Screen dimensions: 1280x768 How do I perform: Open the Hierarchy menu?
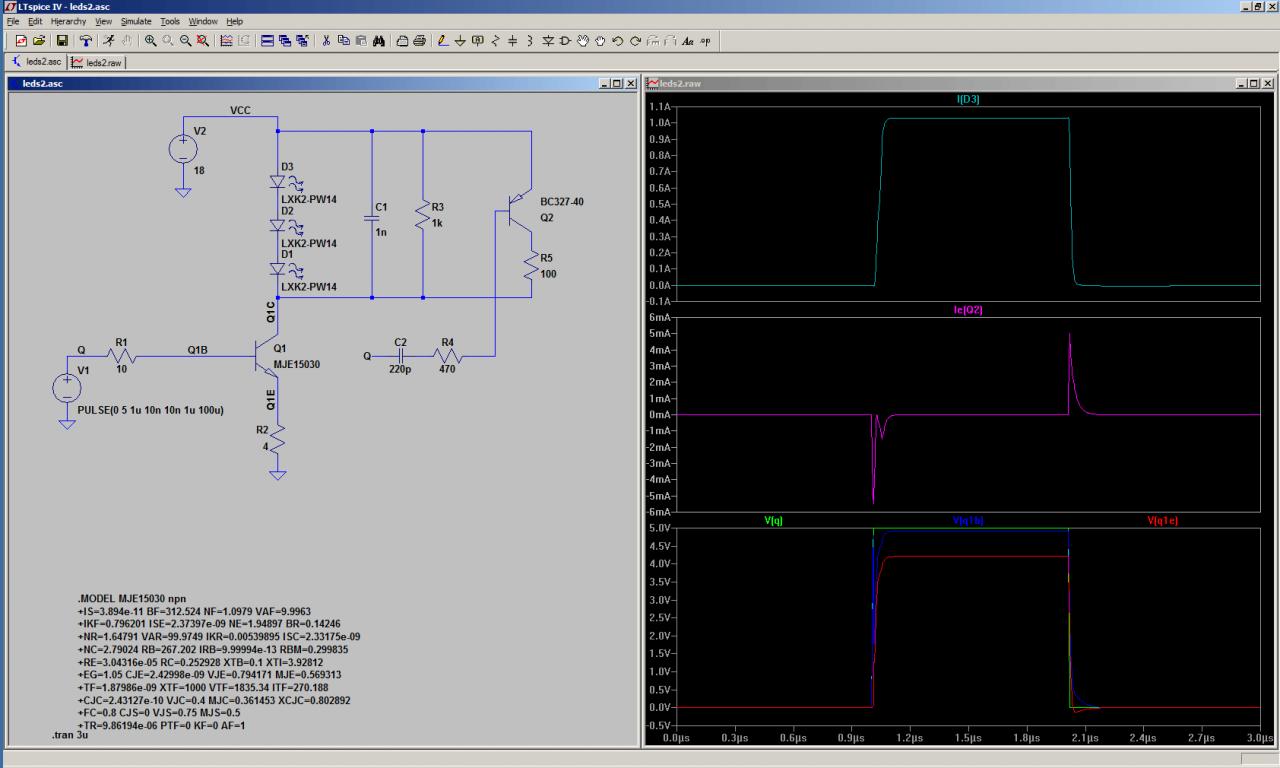(x=70, y=21)
